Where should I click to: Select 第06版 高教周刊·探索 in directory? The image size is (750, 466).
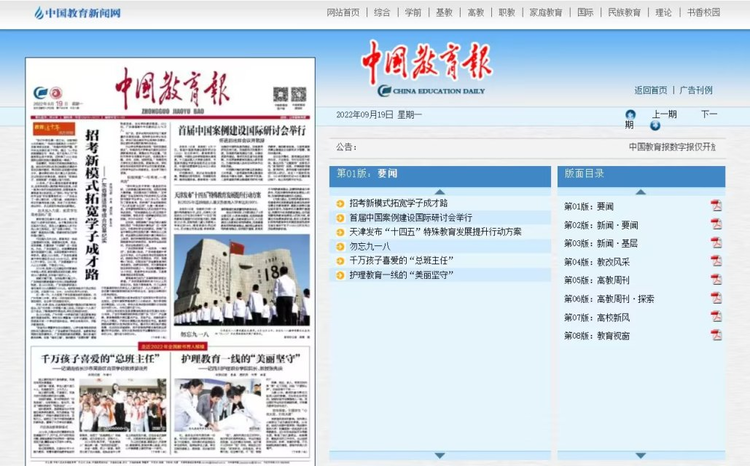pos(610,299)
